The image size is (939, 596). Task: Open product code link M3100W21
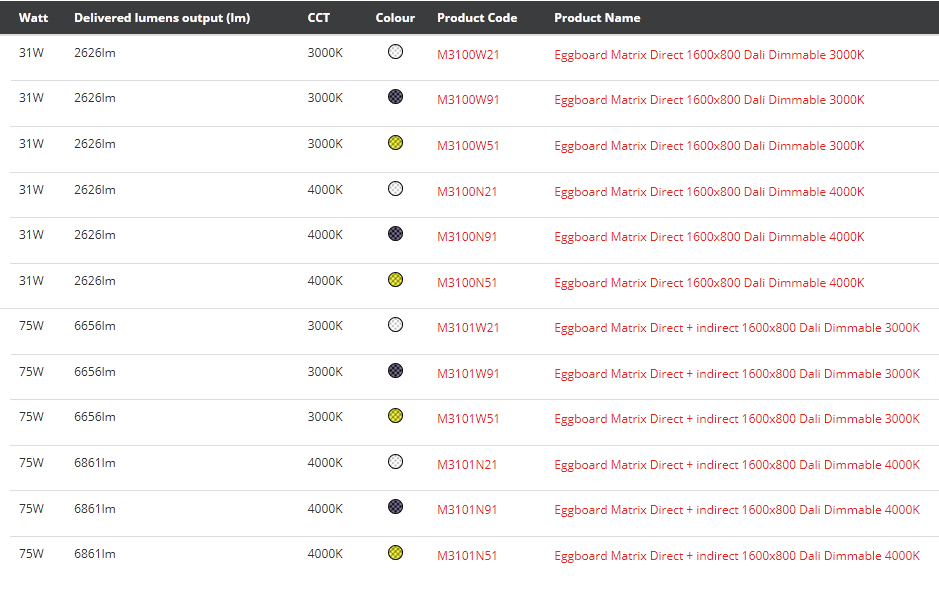point(468,55)
